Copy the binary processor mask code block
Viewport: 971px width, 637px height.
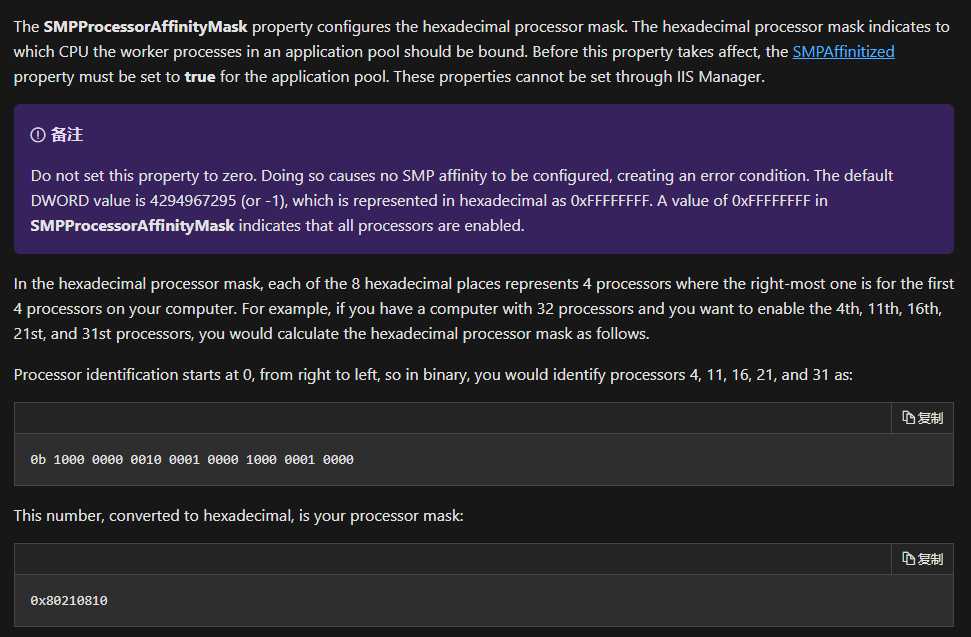tap(922, 418)
